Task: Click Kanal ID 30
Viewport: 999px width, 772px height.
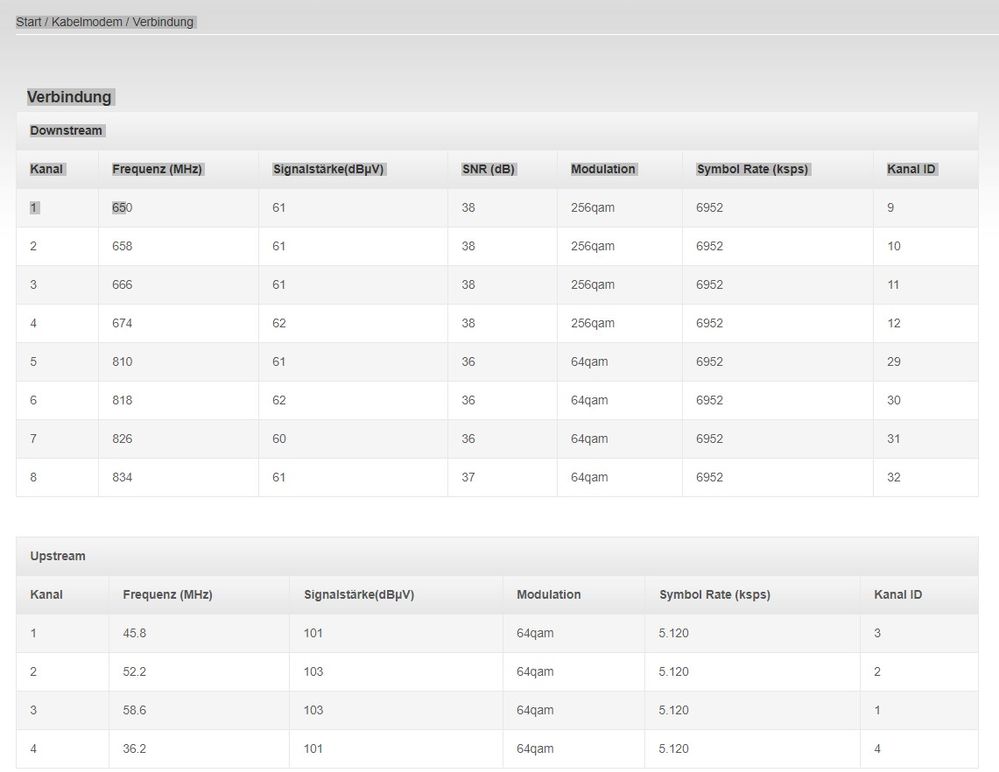Action: (894, 401)
